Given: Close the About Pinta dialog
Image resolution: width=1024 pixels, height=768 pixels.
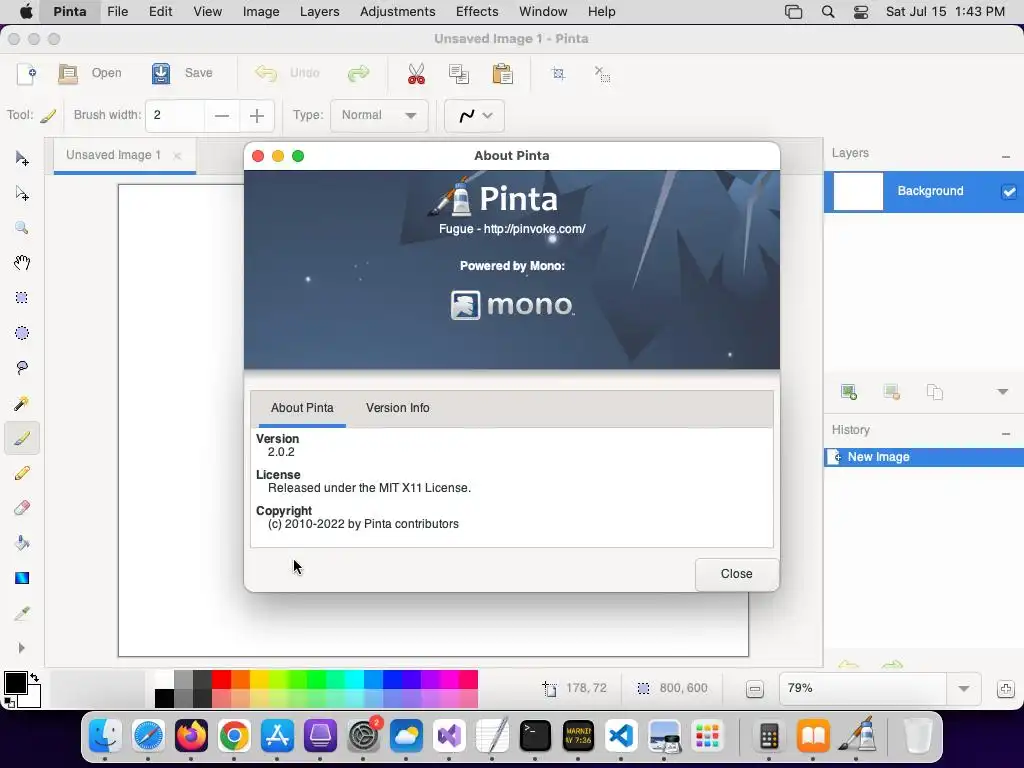Looking at the screenshot, I should pos(736,574).
